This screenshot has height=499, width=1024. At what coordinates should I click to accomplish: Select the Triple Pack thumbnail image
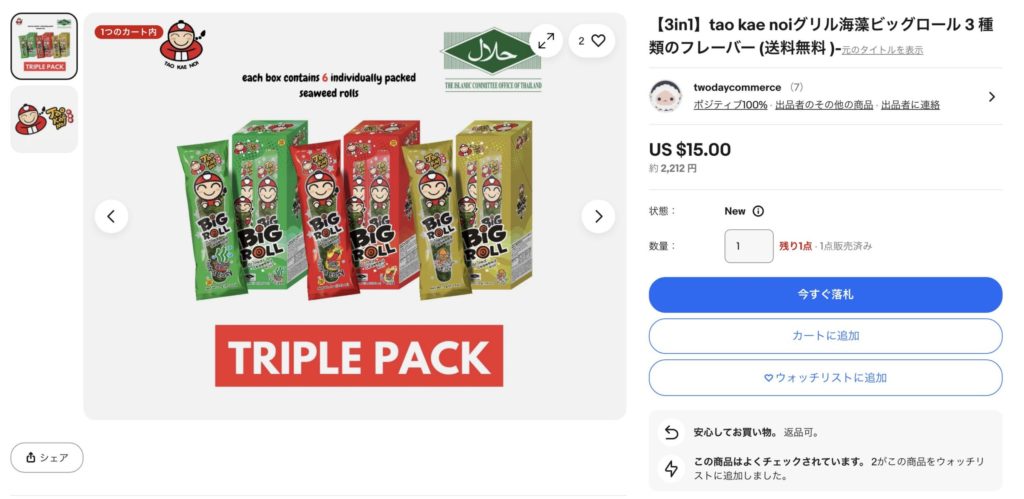pyautogui.click(x=44, y=46)
